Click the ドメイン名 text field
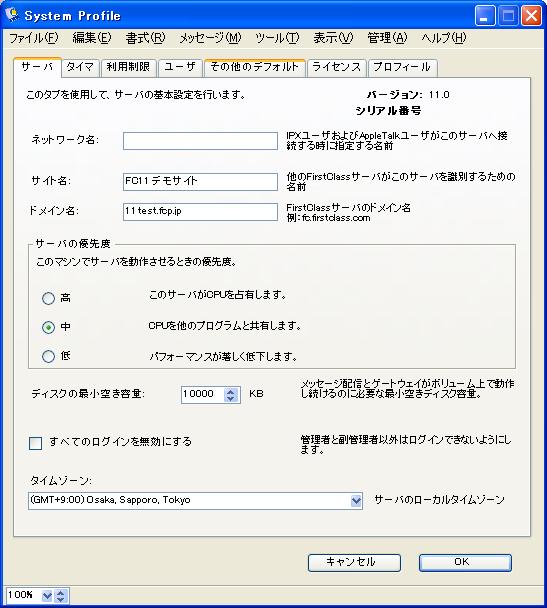 coord(200,212)
